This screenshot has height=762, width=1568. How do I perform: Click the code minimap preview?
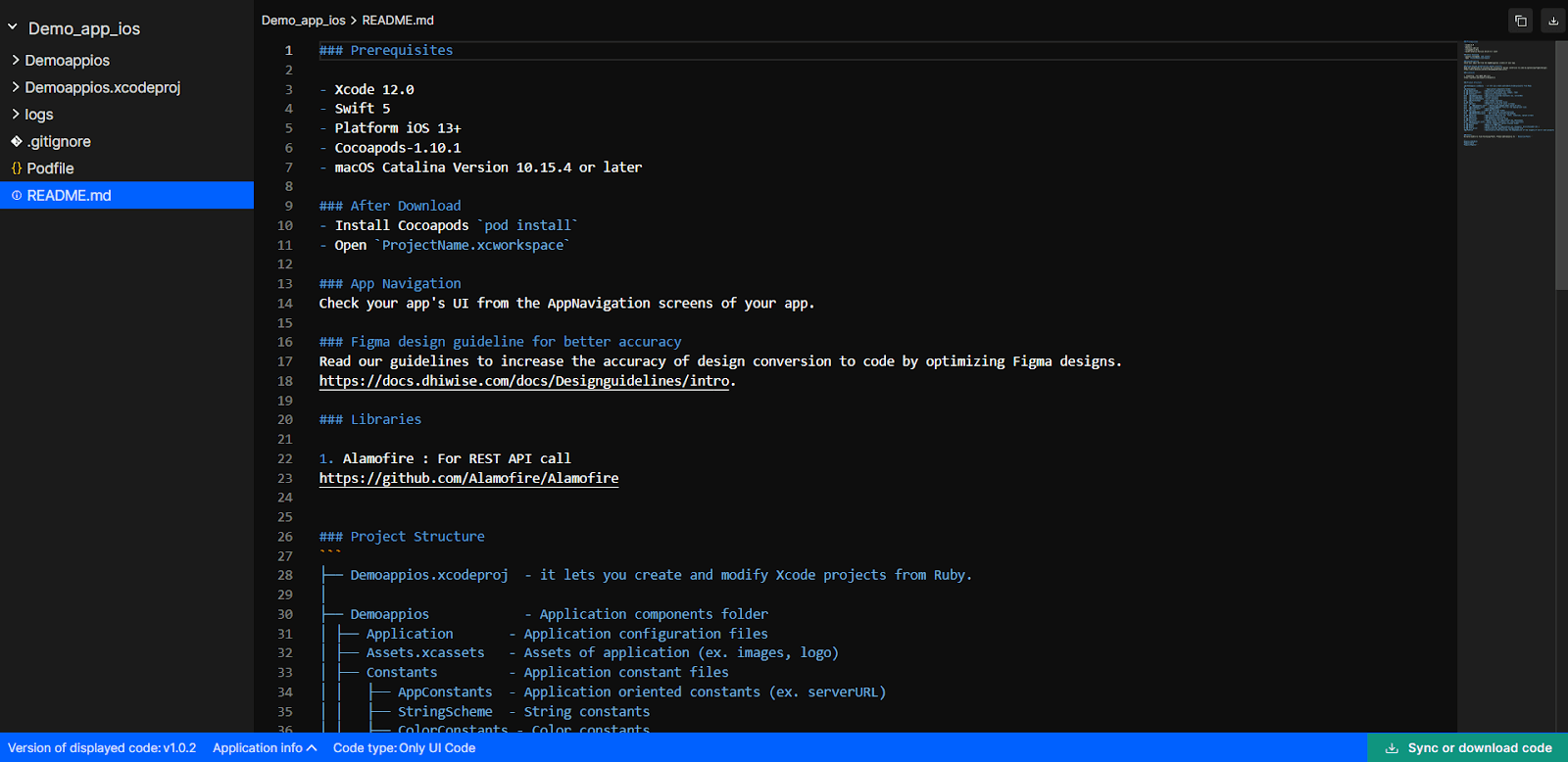pyautogui.click(x=1506, y=93)
